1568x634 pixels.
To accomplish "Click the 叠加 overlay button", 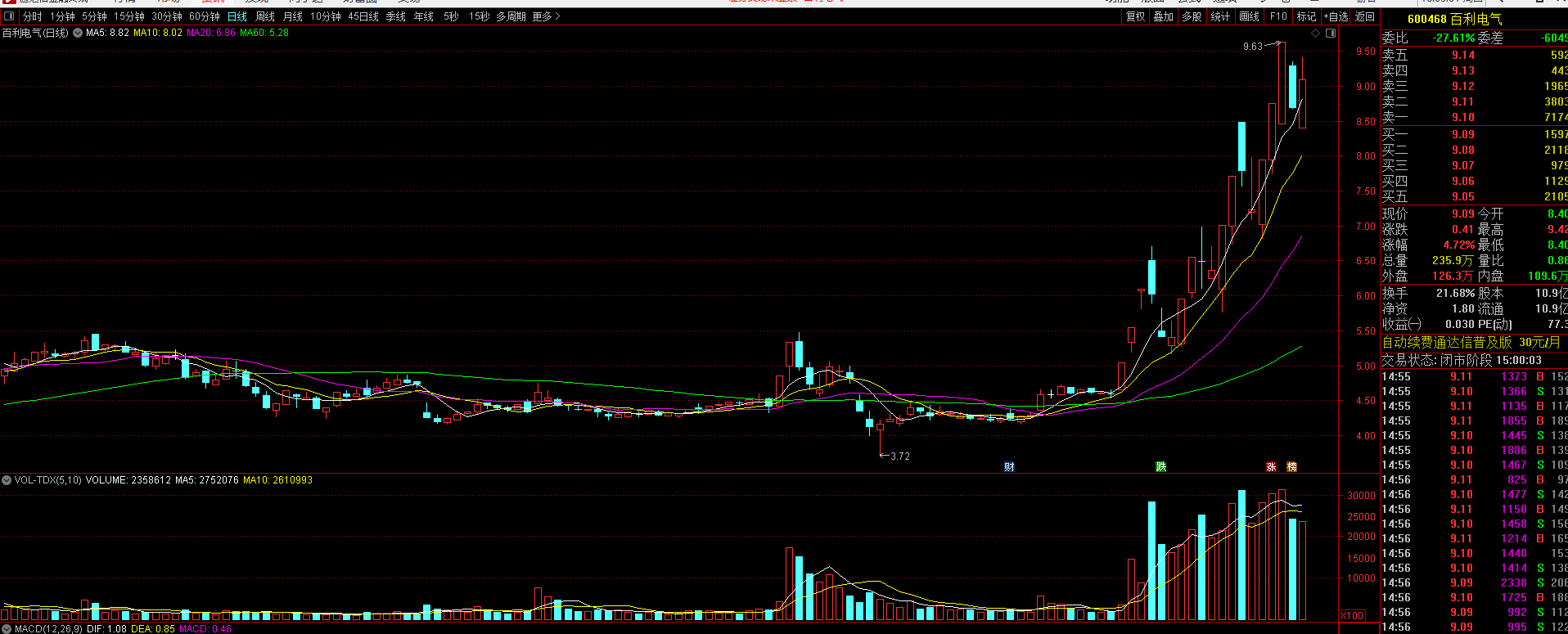I will 1164,16.
